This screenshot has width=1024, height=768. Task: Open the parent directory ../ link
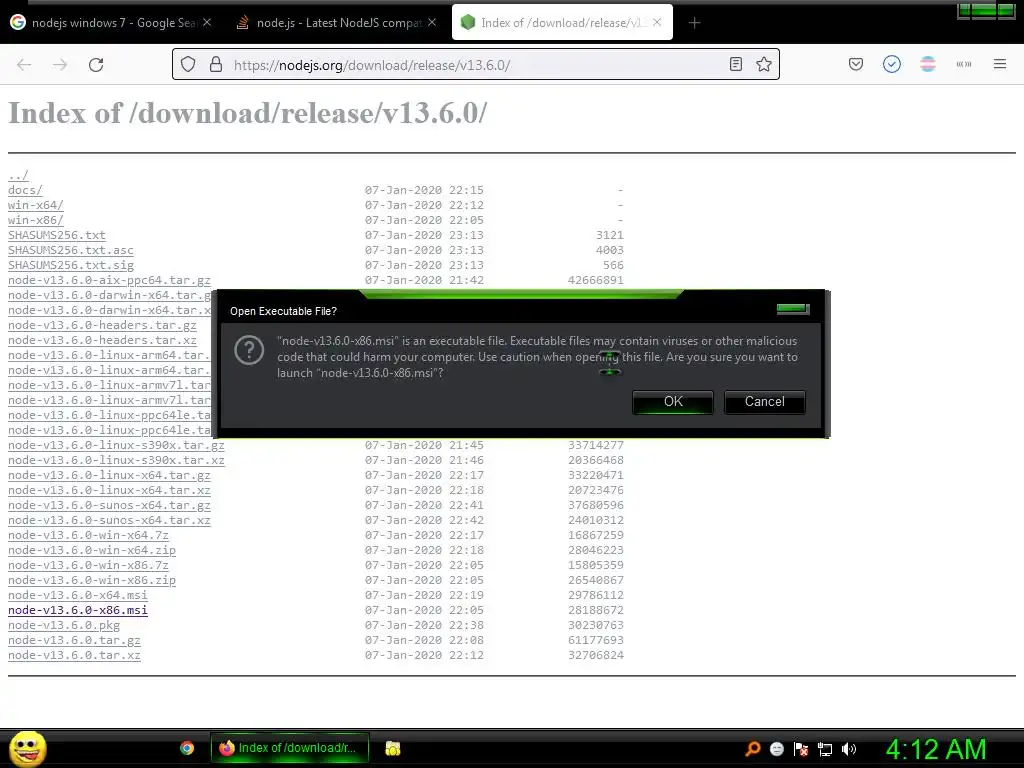(18, 175)
